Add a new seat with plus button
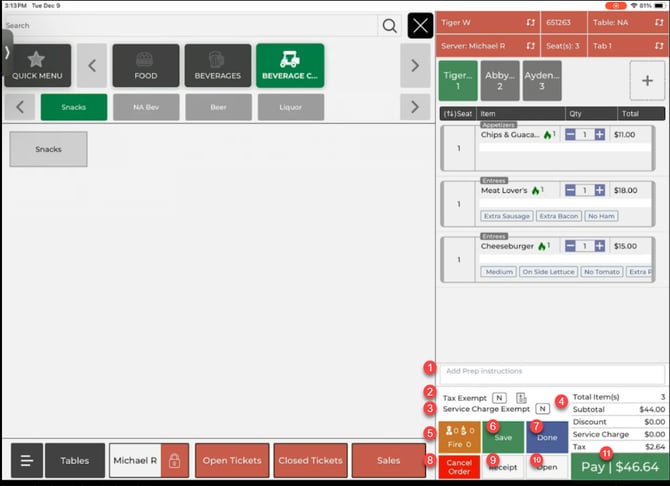Image resolution: width=670 pixels, height=486 pixels. [646, 82]
